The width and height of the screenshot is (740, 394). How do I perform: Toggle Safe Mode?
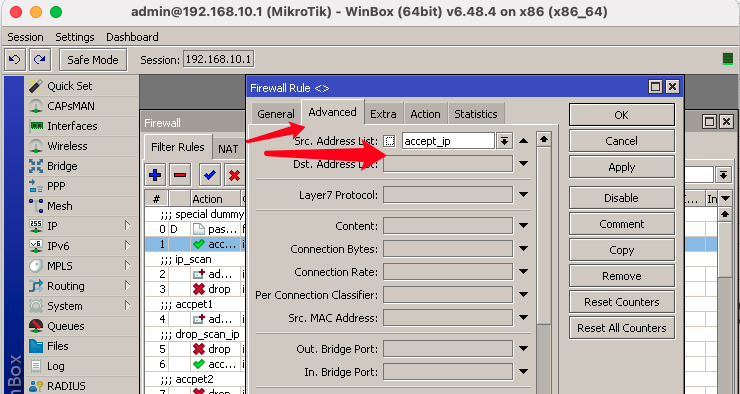click(x=93, y=59)
